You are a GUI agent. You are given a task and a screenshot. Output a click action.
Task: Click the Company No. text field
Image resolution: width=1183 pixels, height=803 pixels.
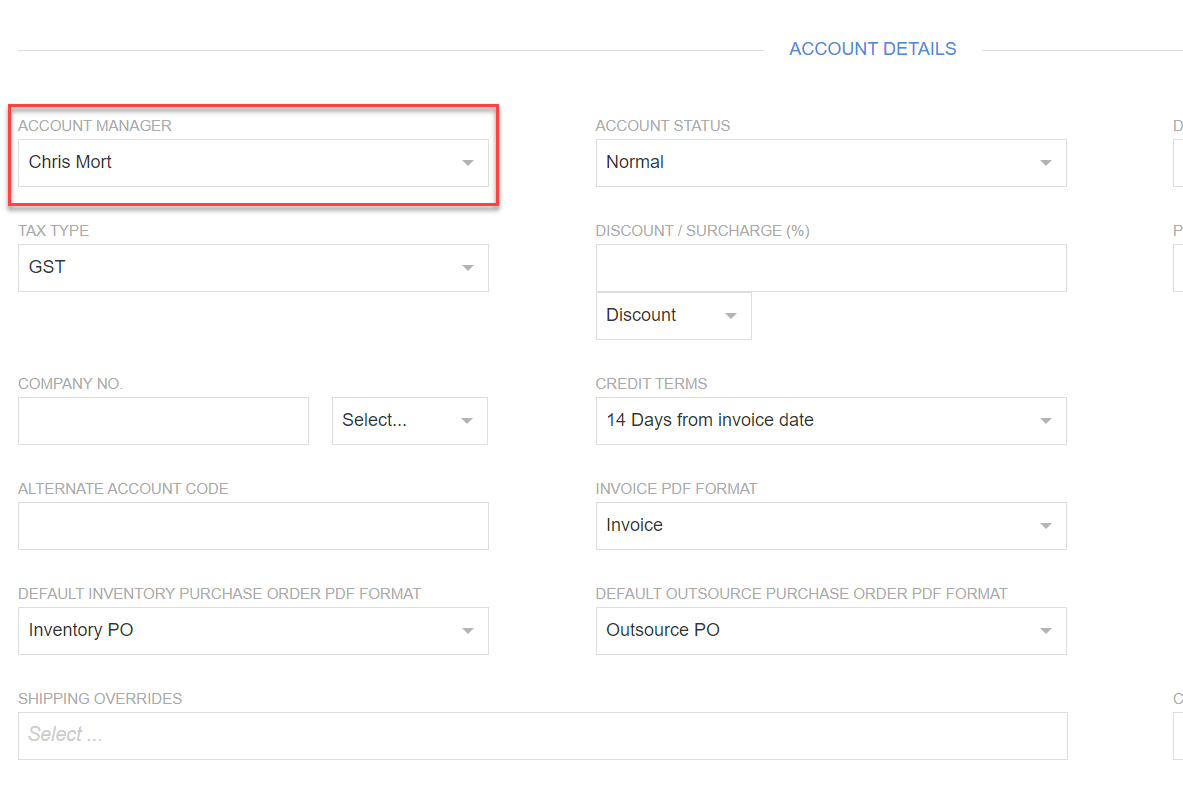point(163,421)
